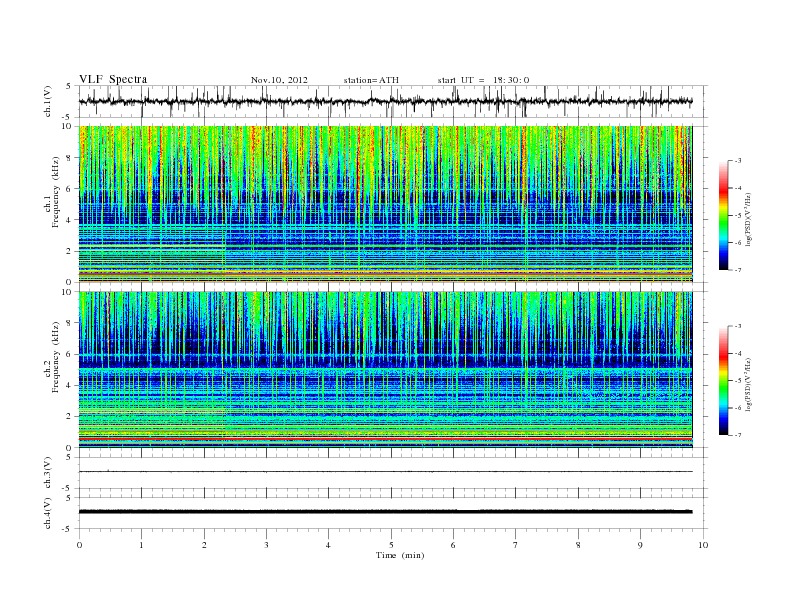The height and width of the screenshot is (612, 792).
Task: Click the "ch.4(V)" axis label
Action: (48, 513)
